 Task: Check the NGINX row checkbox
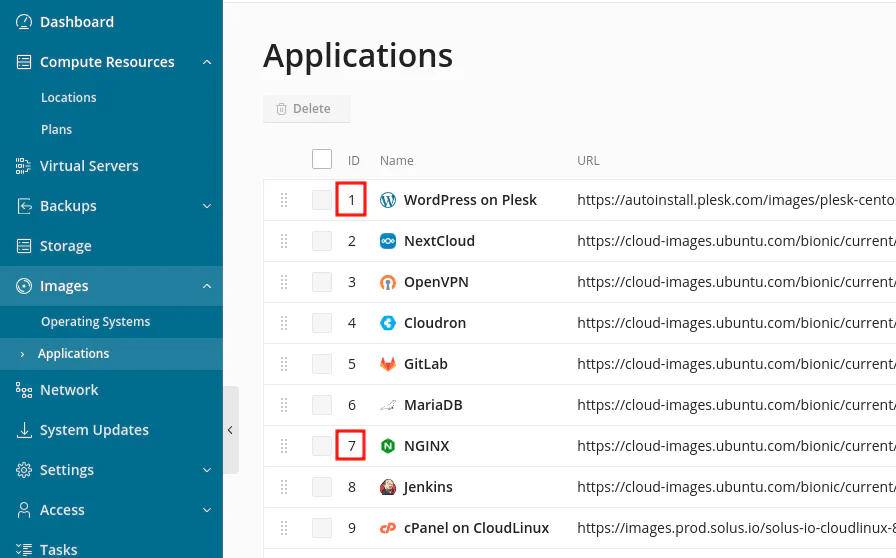click(x=322, y=446)
